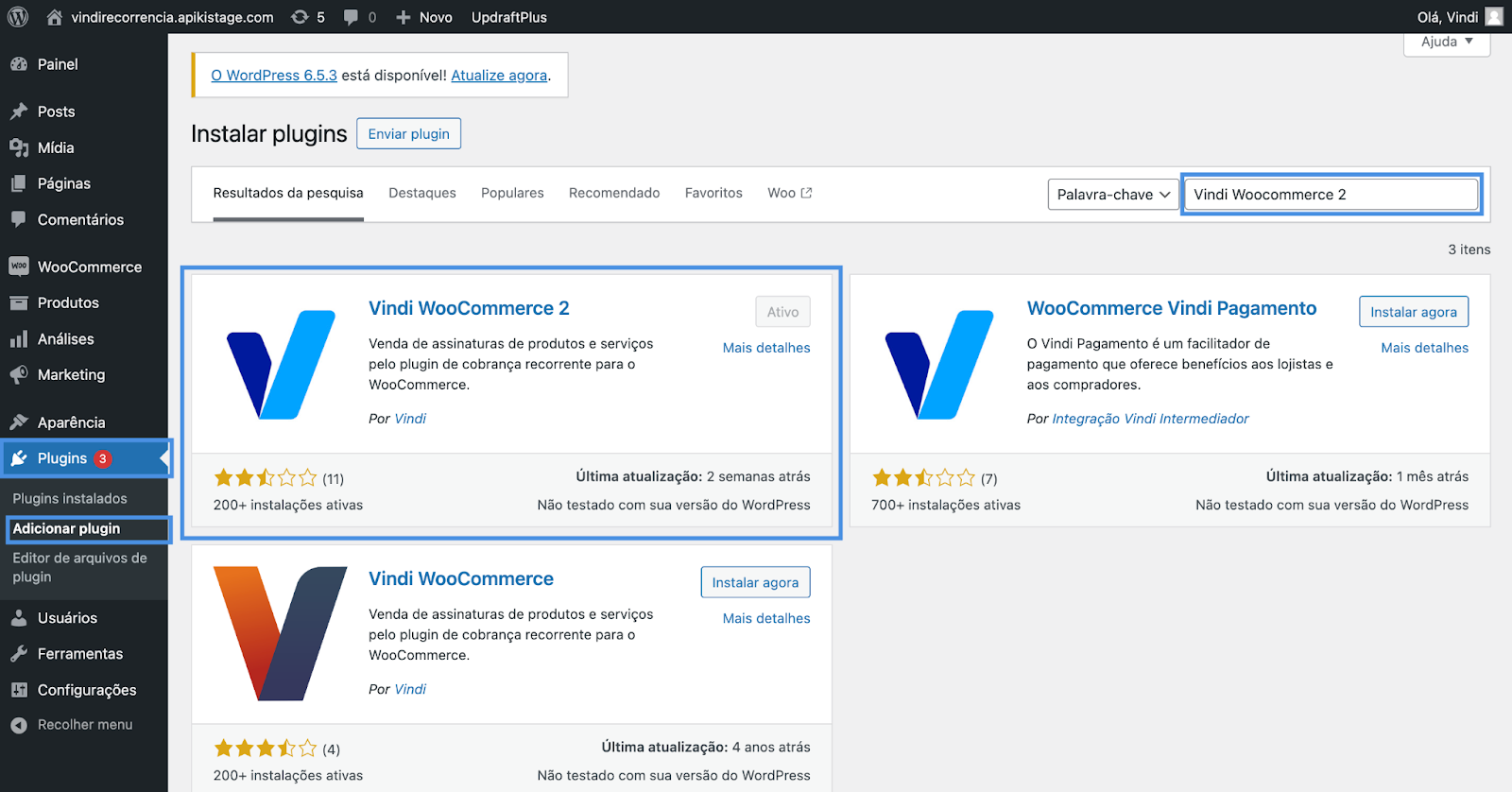Image resolution: width=1512 pixels, height=792 pixels.
Task: Select Adicionar plugin submenu item
Action: pos(66,528)
